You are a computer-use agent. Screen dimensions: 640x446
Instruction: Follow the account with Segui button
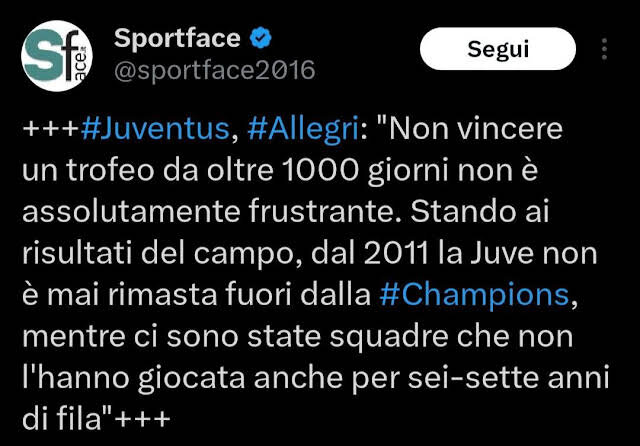pyautogui.click(x=498, y=49)
